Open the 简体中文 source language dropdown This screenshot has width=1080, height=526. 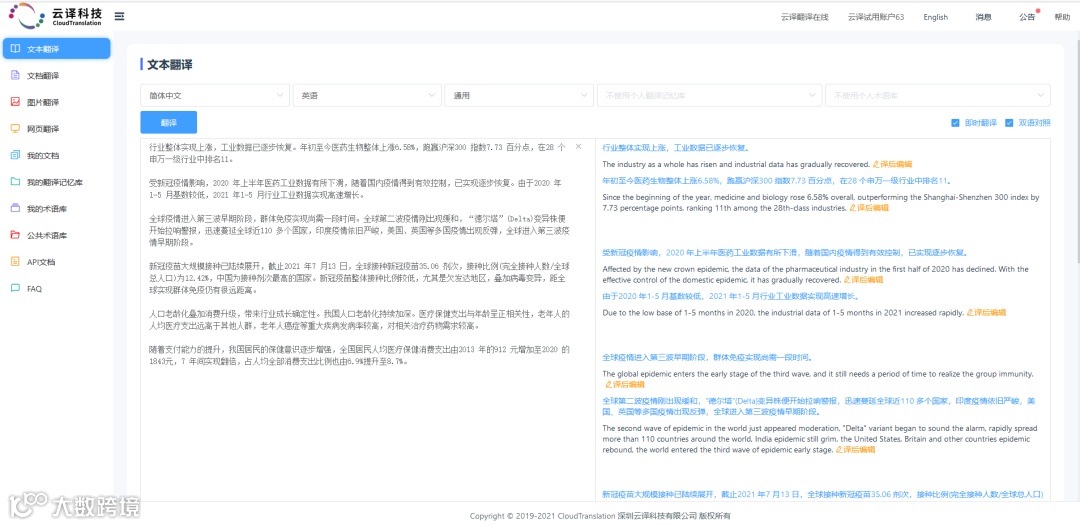coord(215,95)
